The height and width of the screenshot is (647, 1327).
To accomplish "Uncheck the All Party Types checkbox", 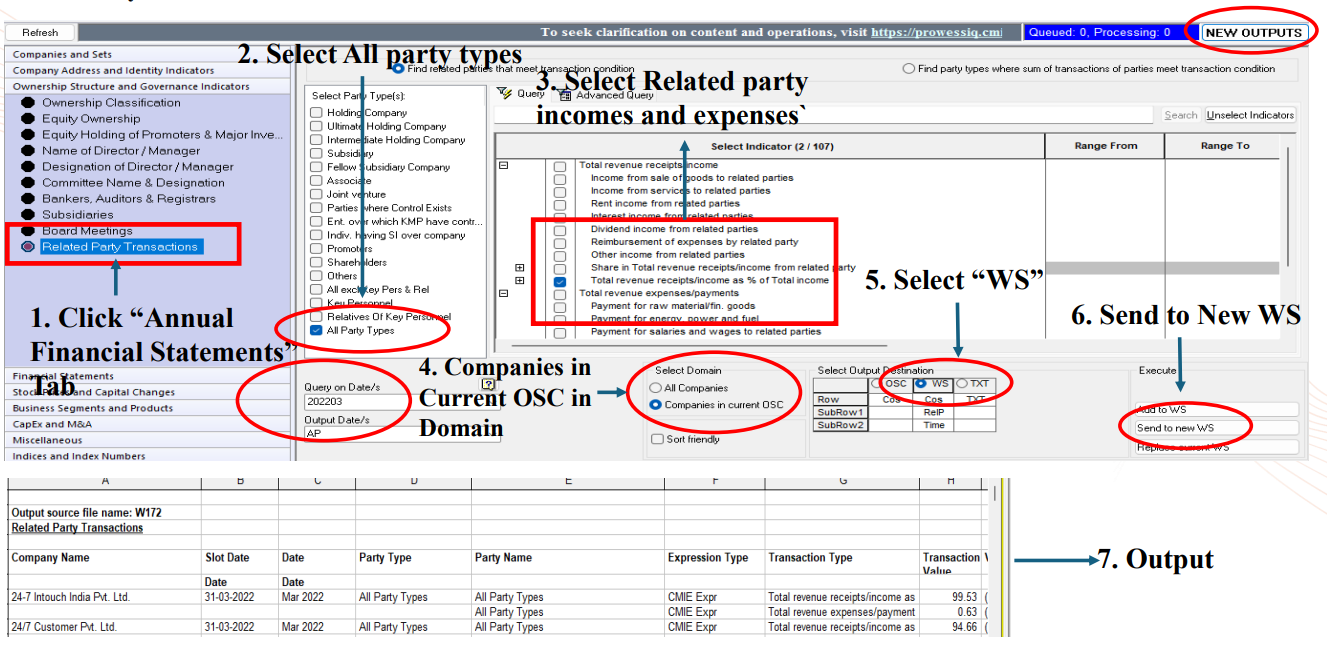I will pyautogui.click(x=317, y=330).
